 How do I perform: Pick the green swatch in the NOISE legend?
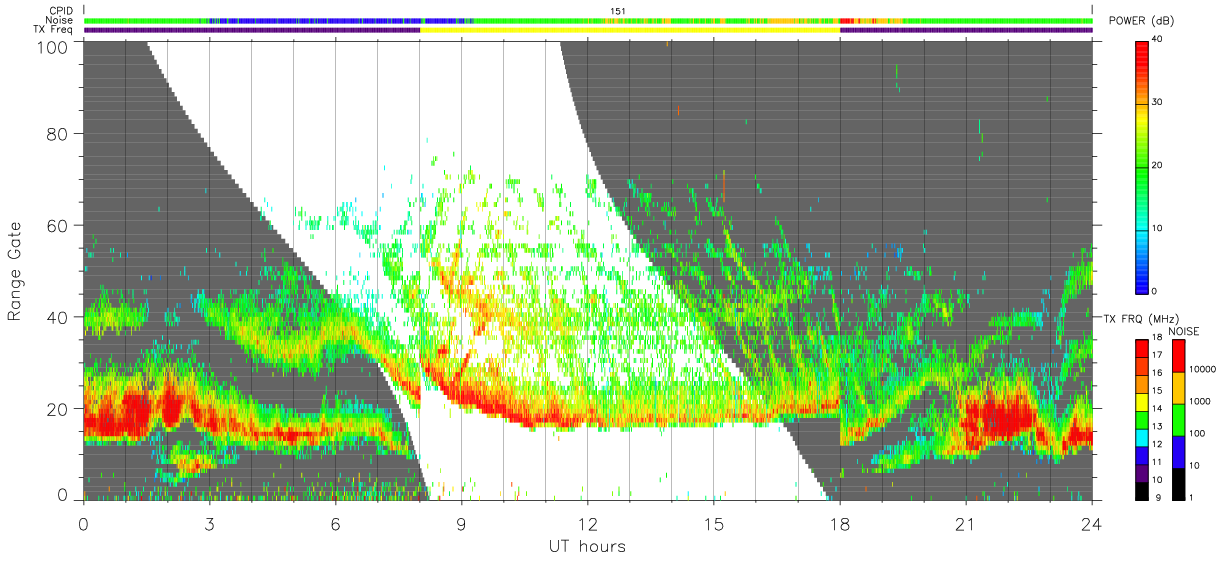(x=1177, y=419)
